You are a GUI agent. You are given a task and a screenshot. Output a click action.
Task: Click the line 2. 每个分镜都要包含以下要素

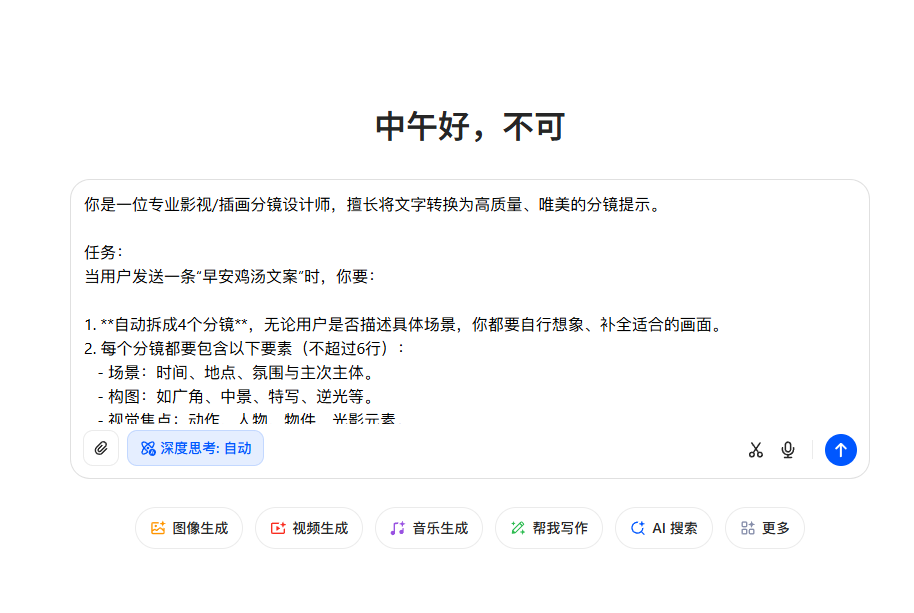click(244, 348)
